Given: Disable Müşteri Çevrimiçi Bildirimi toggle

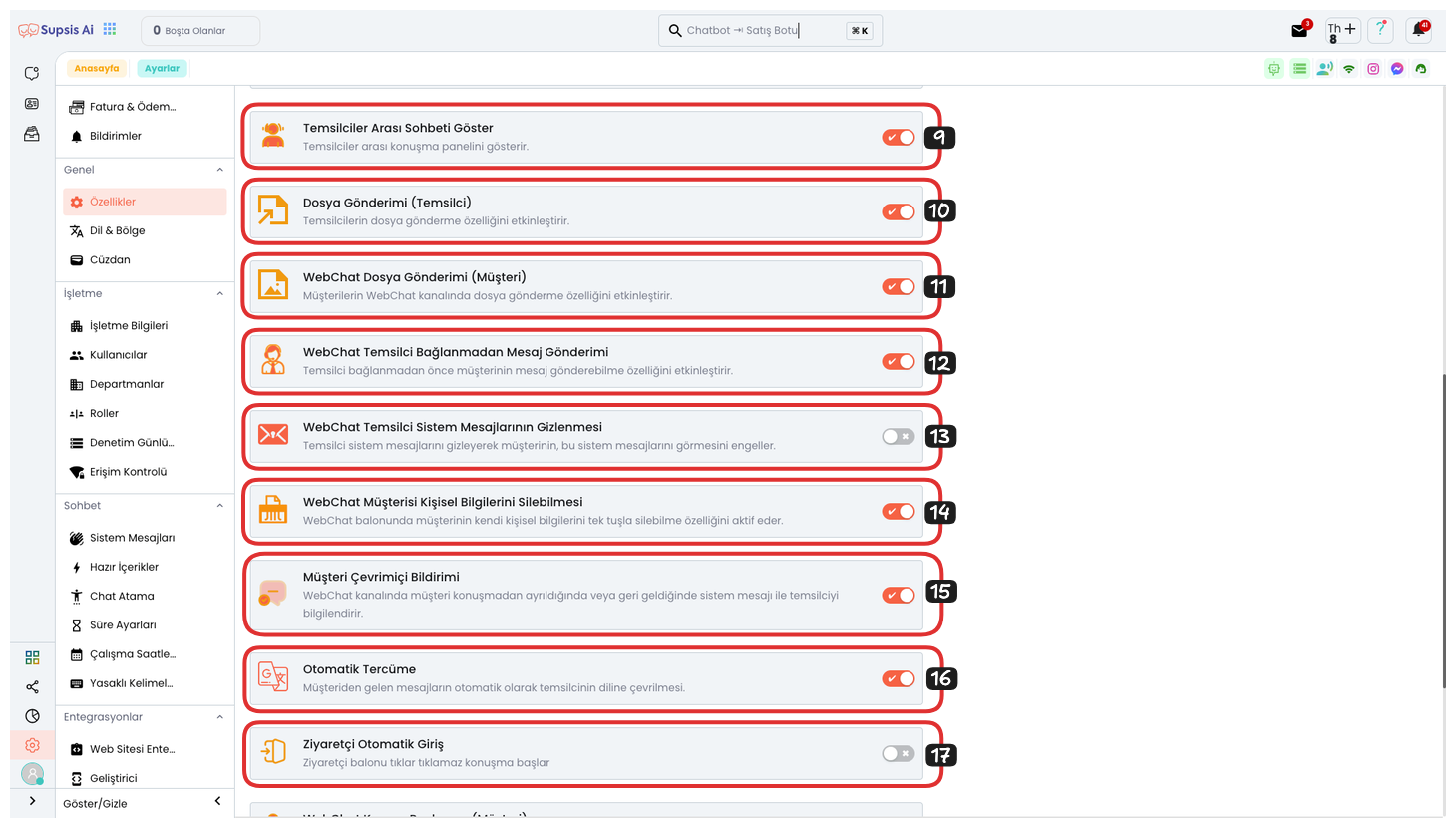Looking at the screenshot, I should click(899, 595).
